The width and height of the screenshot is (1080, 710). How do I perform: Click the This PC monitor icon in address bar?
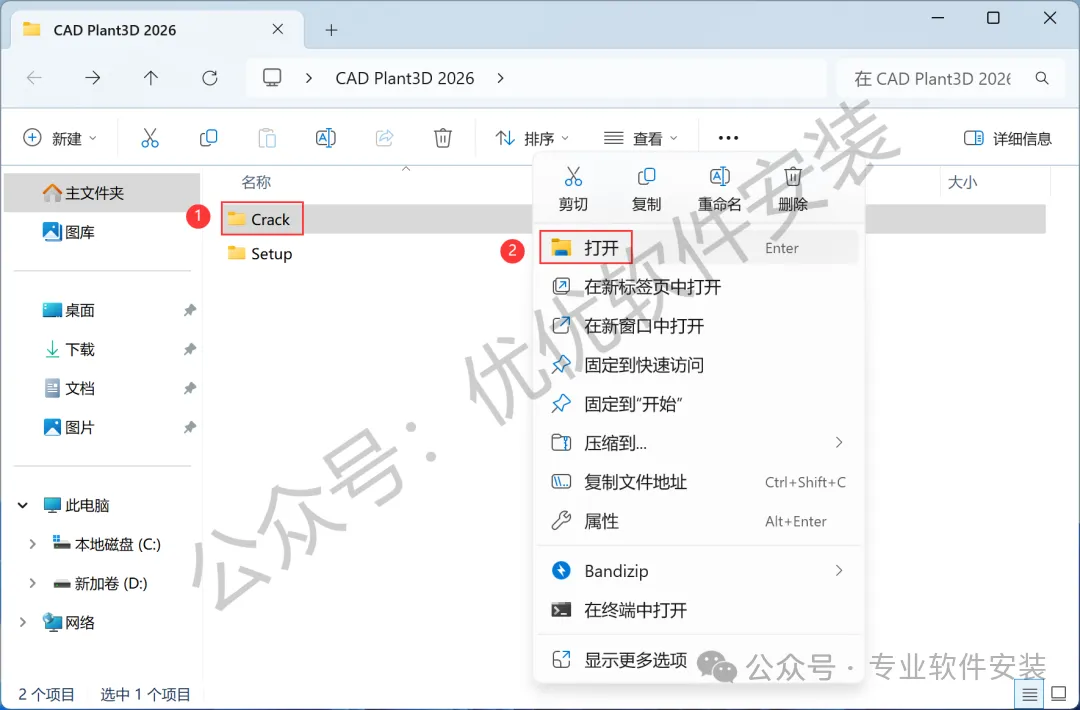(272, 77)
